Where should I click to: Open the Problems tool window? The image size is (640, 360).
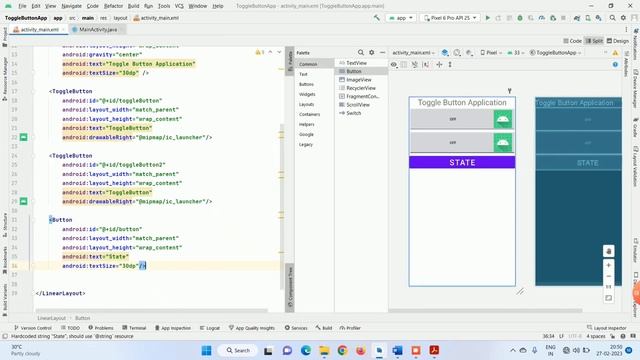(x=101, y=328)
